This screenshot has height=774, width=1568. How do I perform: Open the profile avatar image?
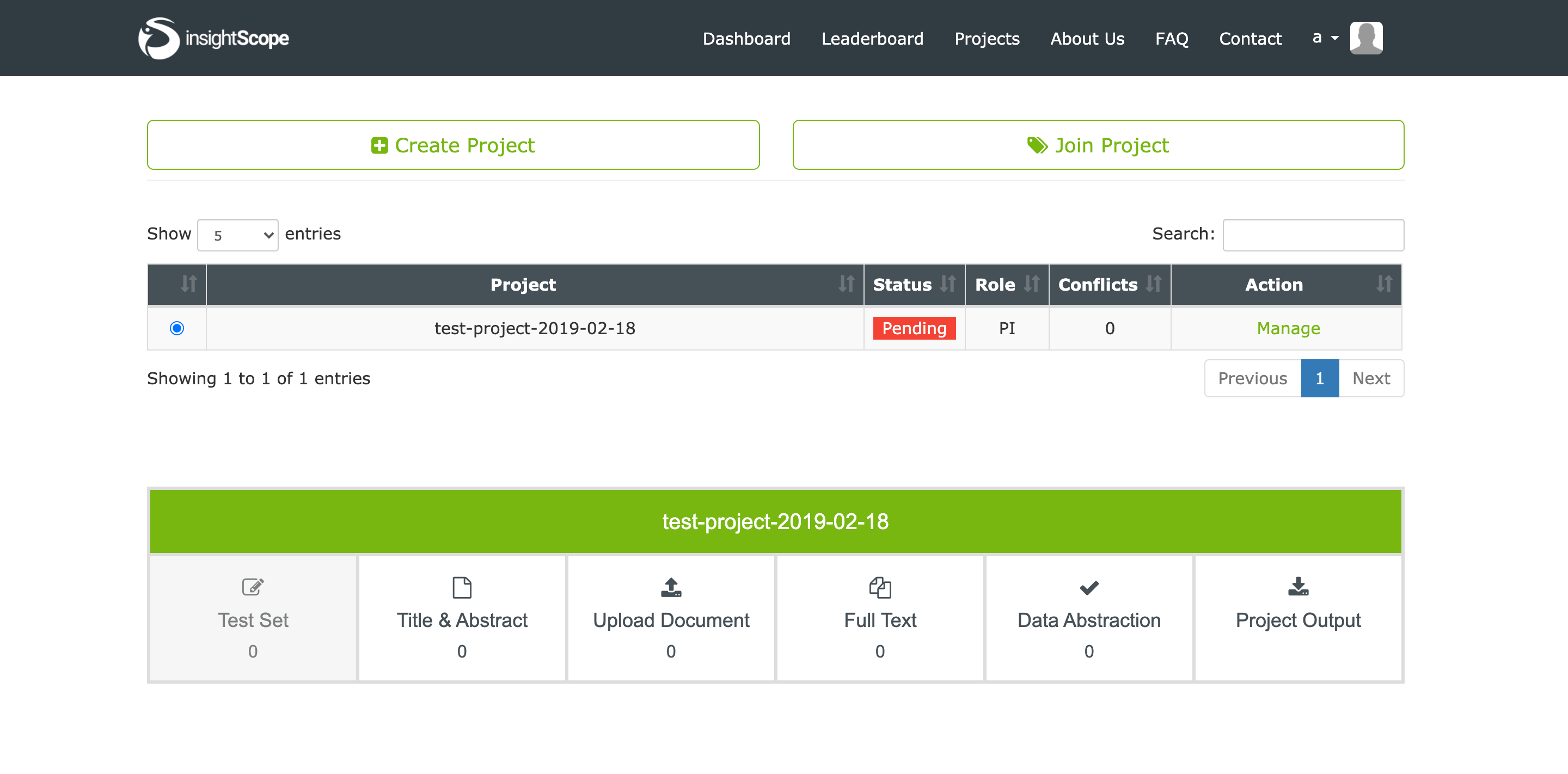(x=1366, y=38)
